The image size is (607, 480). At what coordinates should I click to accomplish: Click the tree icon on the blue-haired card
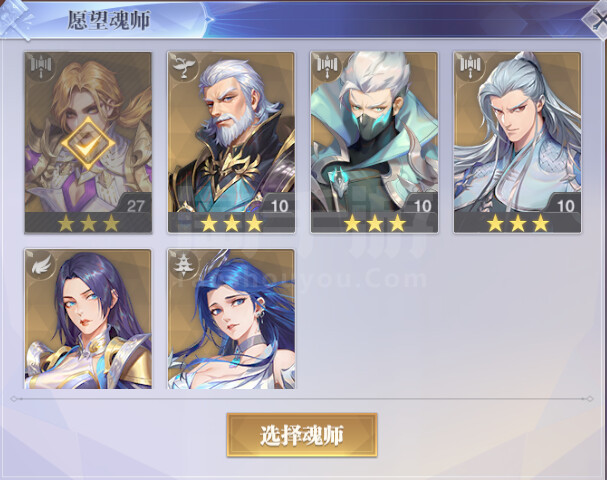point(184,264)
